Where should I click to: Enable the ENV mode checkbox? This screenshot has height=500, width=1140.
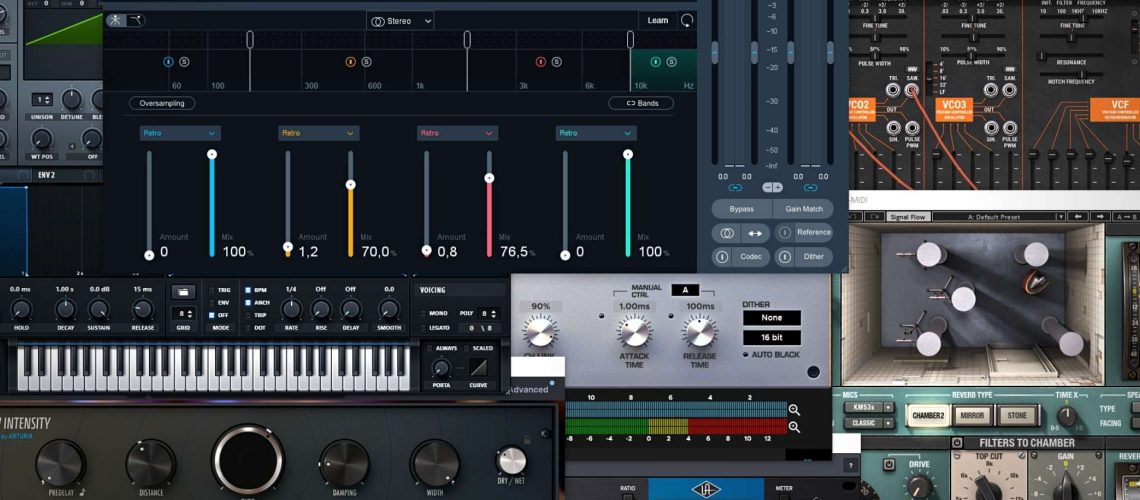(x=212, y=302)
